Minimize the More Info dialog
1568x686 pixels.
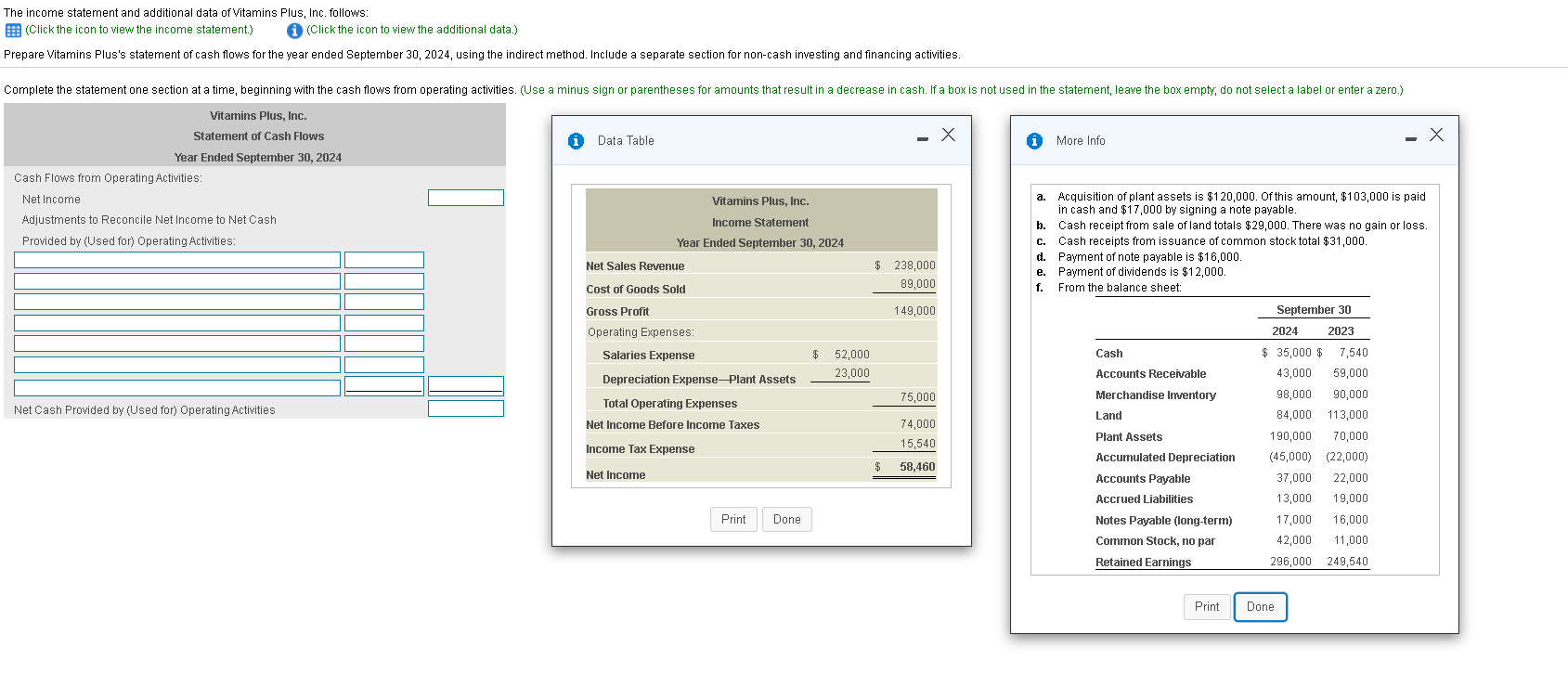(1410, 140)
